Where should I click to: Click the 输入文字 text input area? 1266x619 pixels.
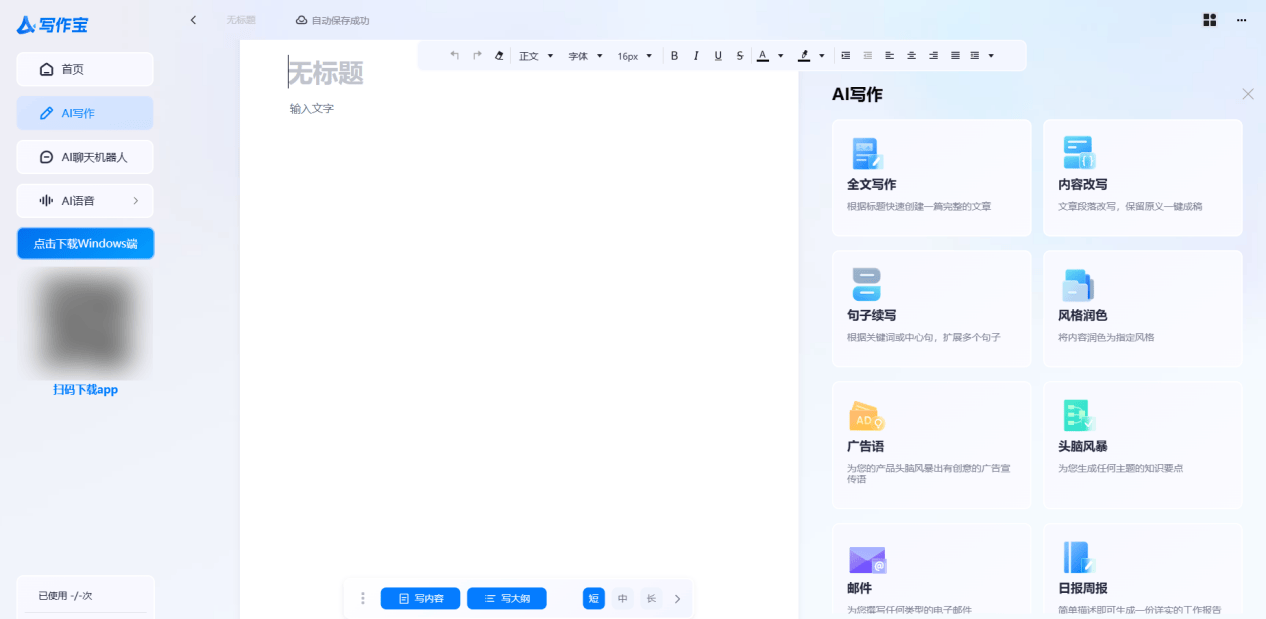click(310, 108)
